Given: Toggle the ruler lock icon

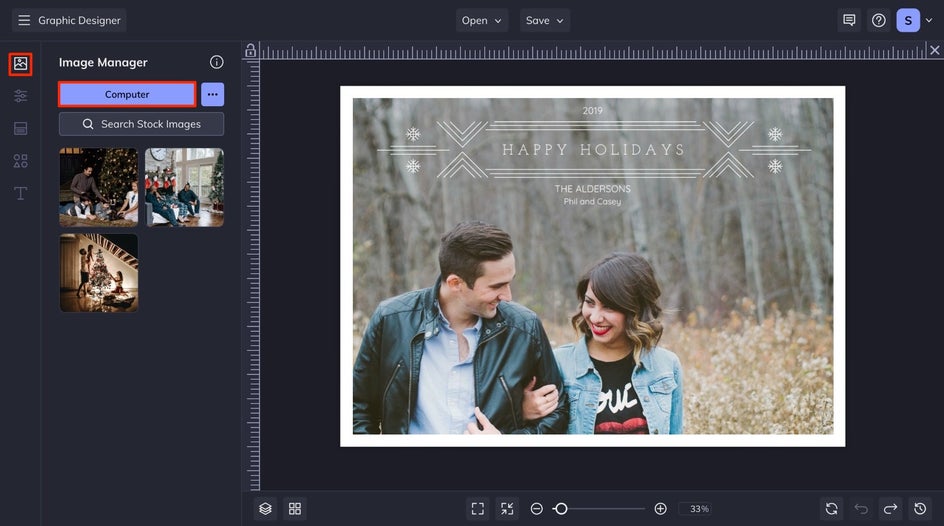Looking at the screenshot, I should [251, 50].
